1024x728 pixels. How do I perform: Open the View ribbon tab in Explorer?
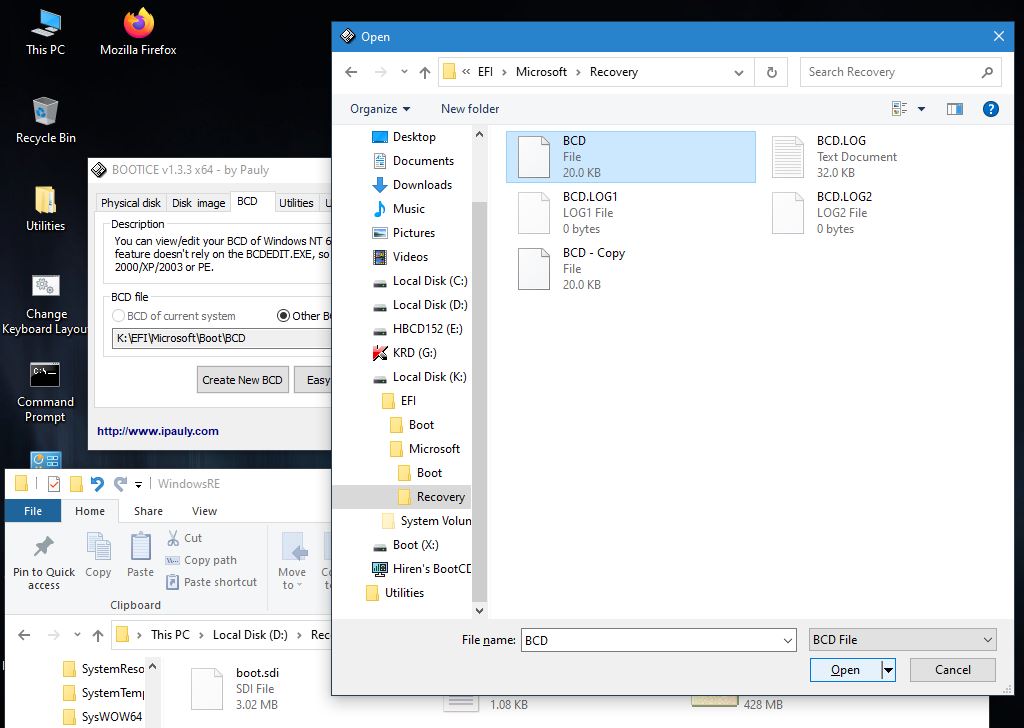tap(204, 511)
